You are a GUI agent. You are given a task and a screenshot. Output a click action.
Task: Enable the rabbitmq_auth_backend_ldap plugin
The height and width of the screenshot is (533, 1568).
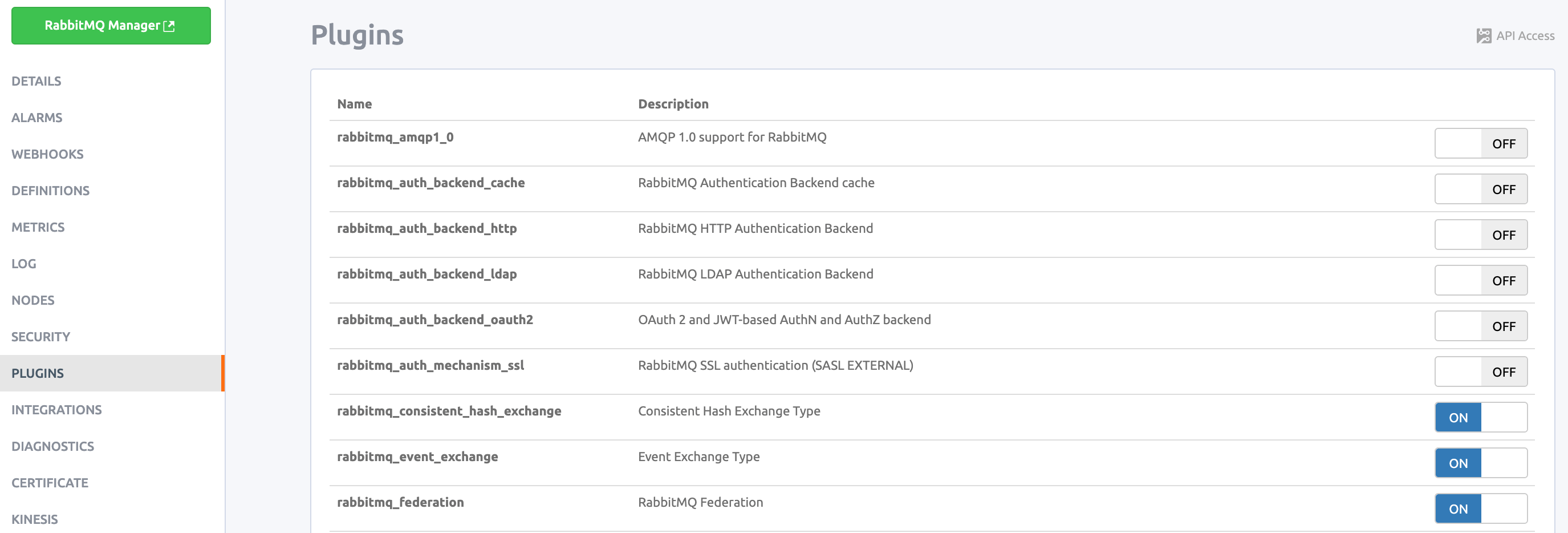pyautogui.click(x=1480, y=280)
